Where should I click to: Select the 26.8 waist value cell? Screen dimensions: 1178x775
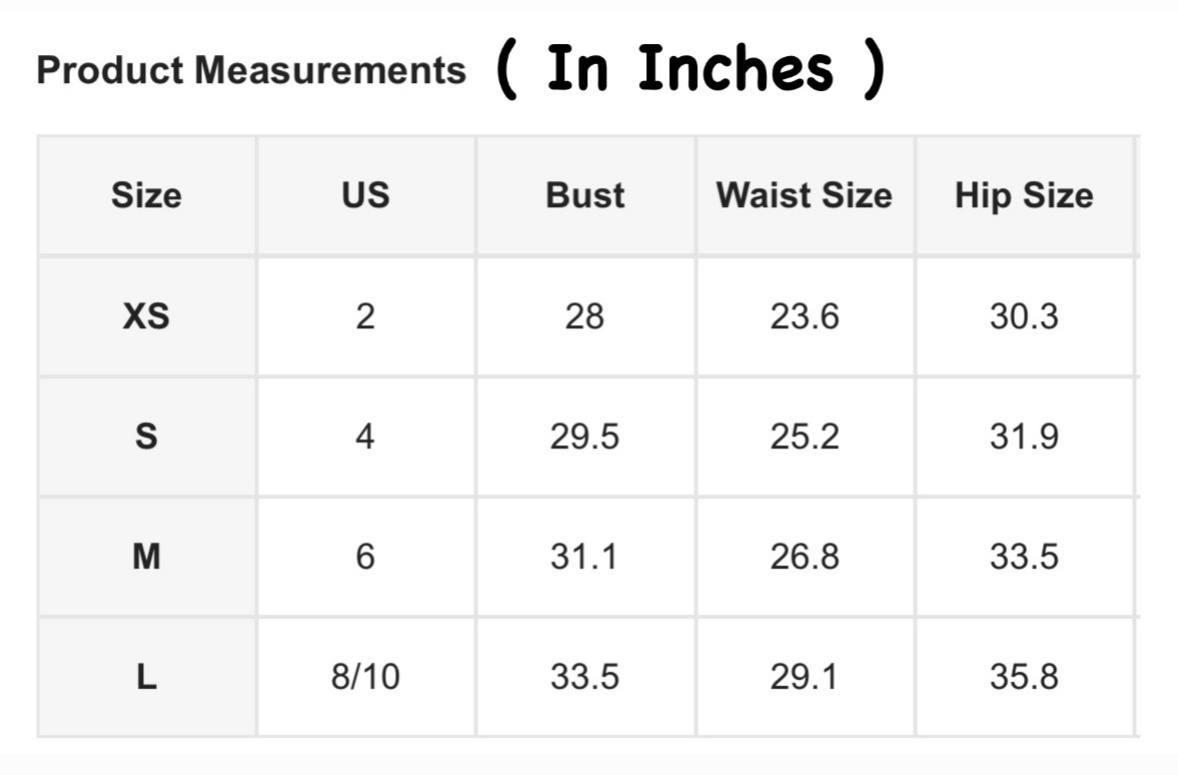click(x=805, y=556)
